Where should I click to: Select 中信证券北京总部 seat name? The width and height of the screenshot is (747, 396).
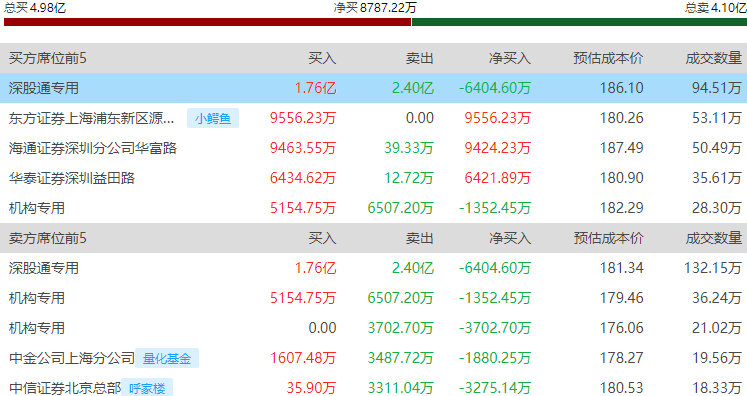click(x=65, y=388)
